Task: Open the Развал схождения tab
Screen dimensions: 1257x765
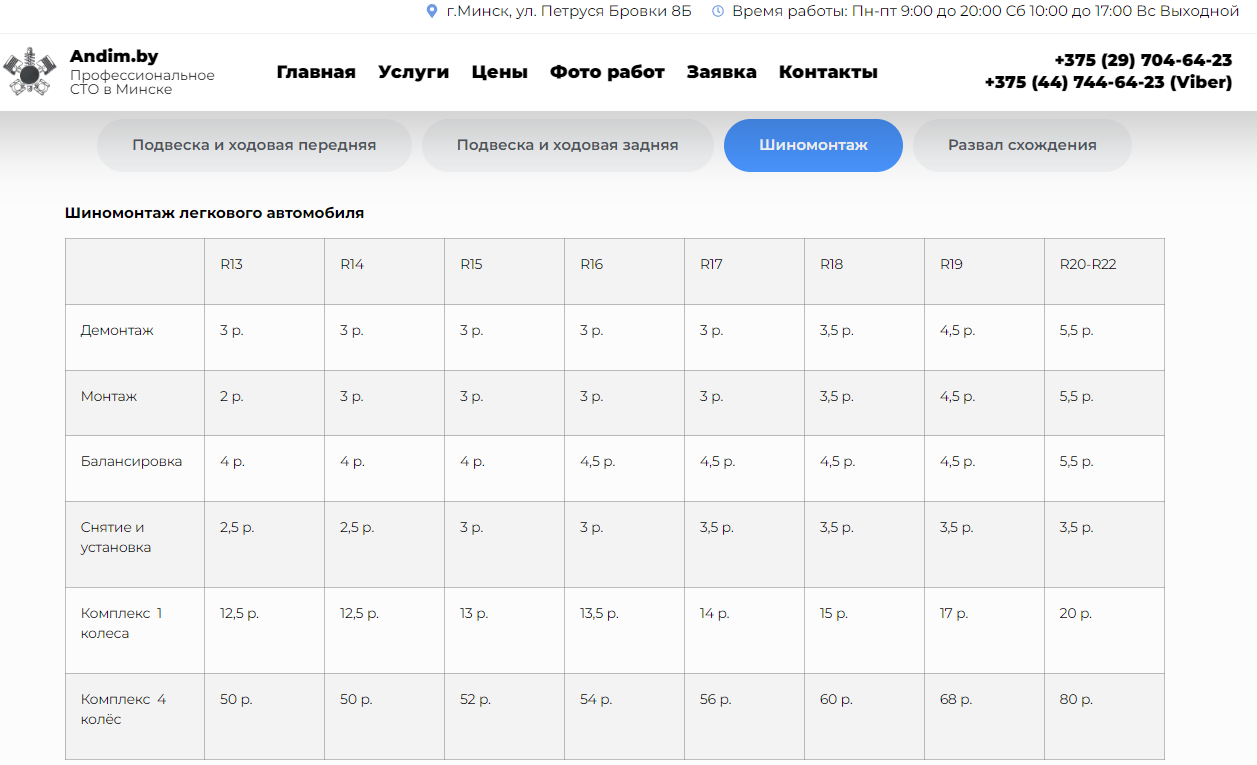Action: 1022,145
